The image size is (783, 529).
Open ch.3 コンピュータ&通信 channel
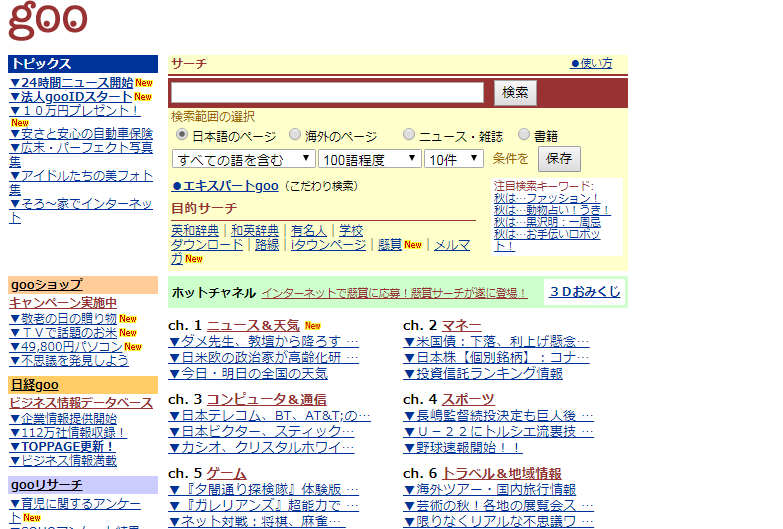(266, 400)
